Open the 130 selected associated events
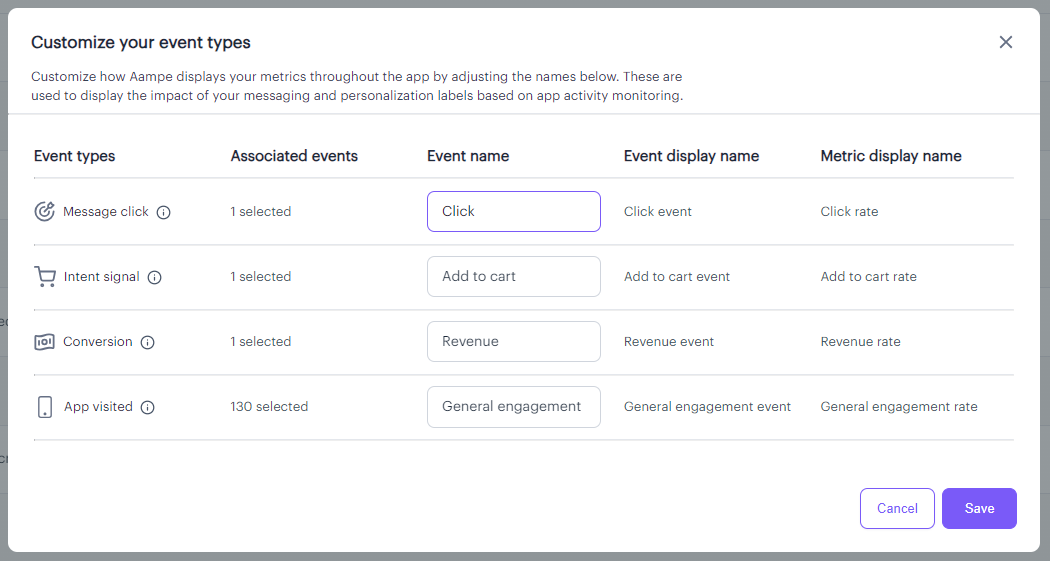1050x561 pixels. click(x=269, y=406)
